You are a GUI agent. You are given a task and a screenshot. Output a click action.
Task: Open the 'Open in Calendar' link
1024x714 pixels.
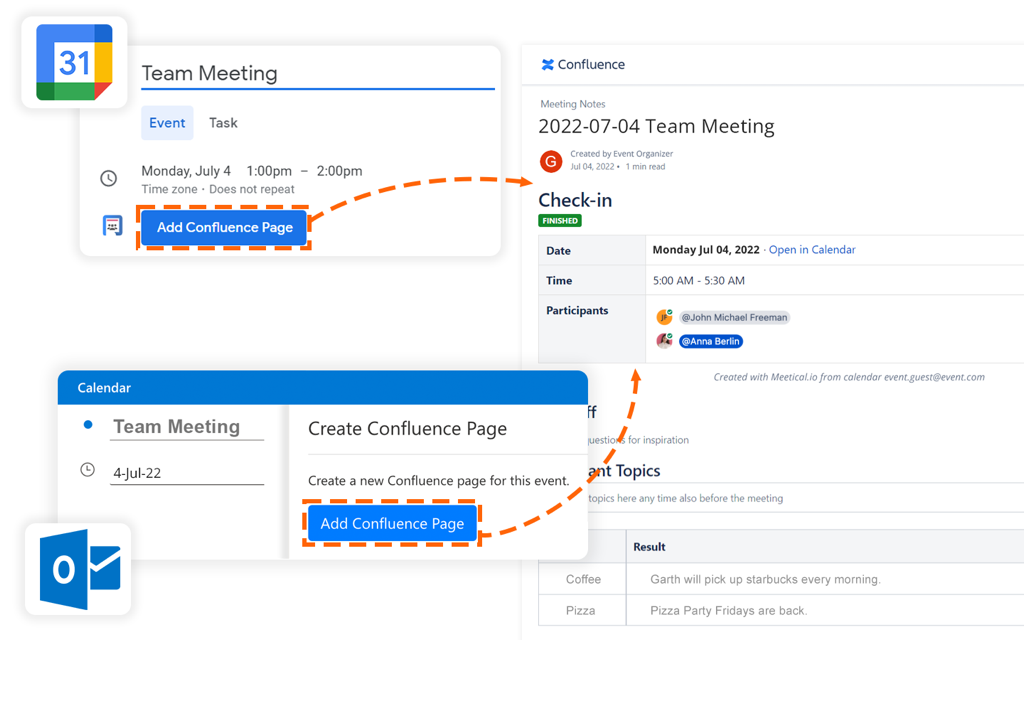pyautogui.click(x=812, y=250)
